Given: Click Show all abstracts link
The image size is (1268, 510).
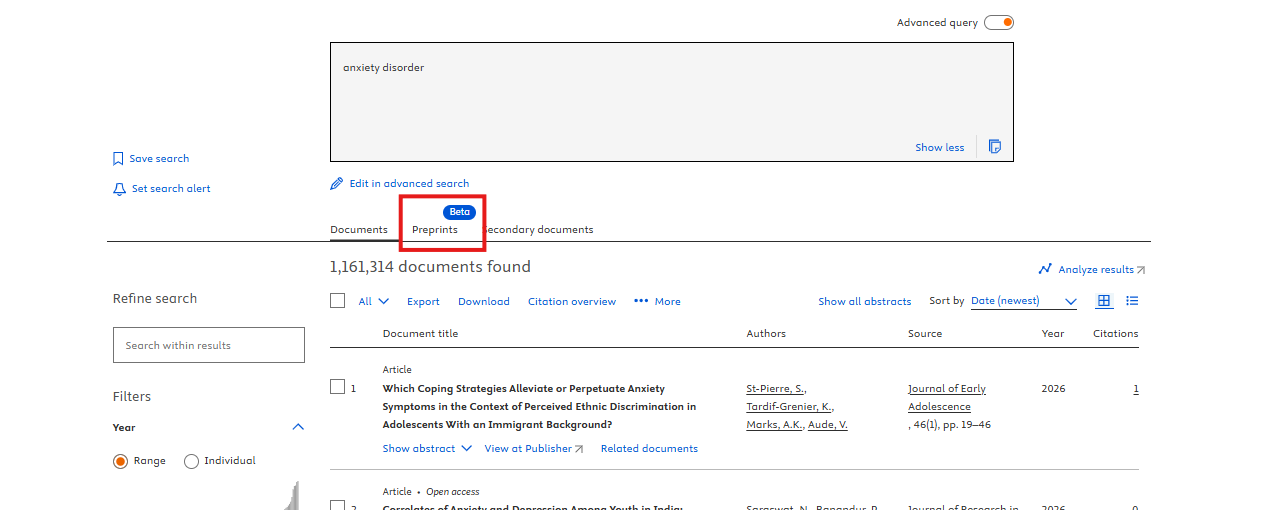Looking at the screenshot, I should 864,301.
